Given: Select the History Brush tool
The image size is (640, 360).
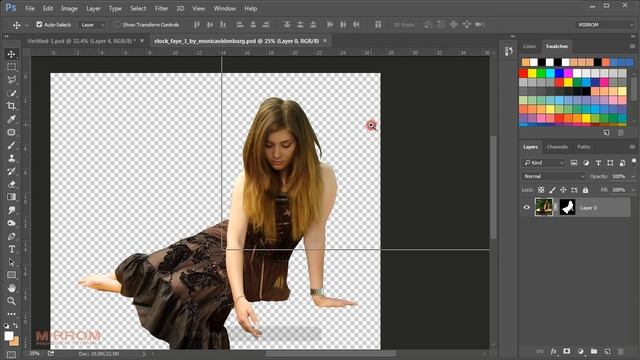Looking at the screenshot, I should tap(11, 171).
